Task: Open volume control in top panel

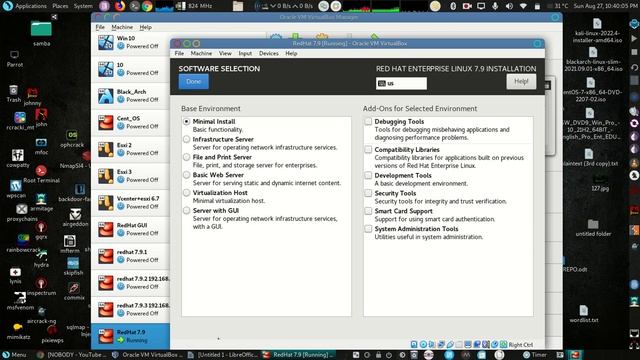Action: pyautogui.click(x=509, y=6)
